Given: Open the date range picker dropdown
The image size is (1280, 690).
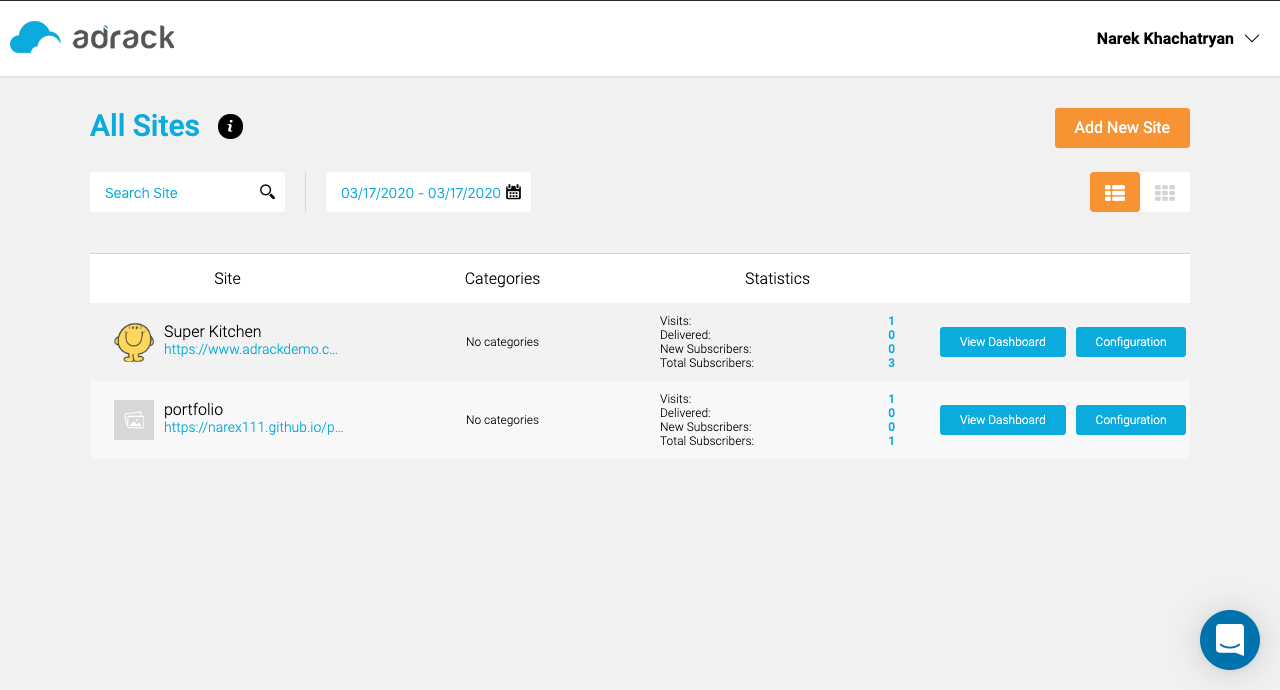Looking at the screenshot, I should point(420,192).
